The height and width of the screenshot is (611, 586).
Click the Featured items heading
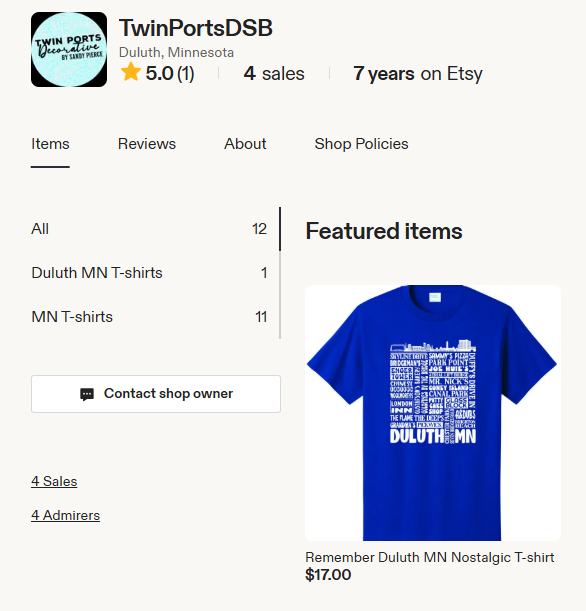[384, 231]
